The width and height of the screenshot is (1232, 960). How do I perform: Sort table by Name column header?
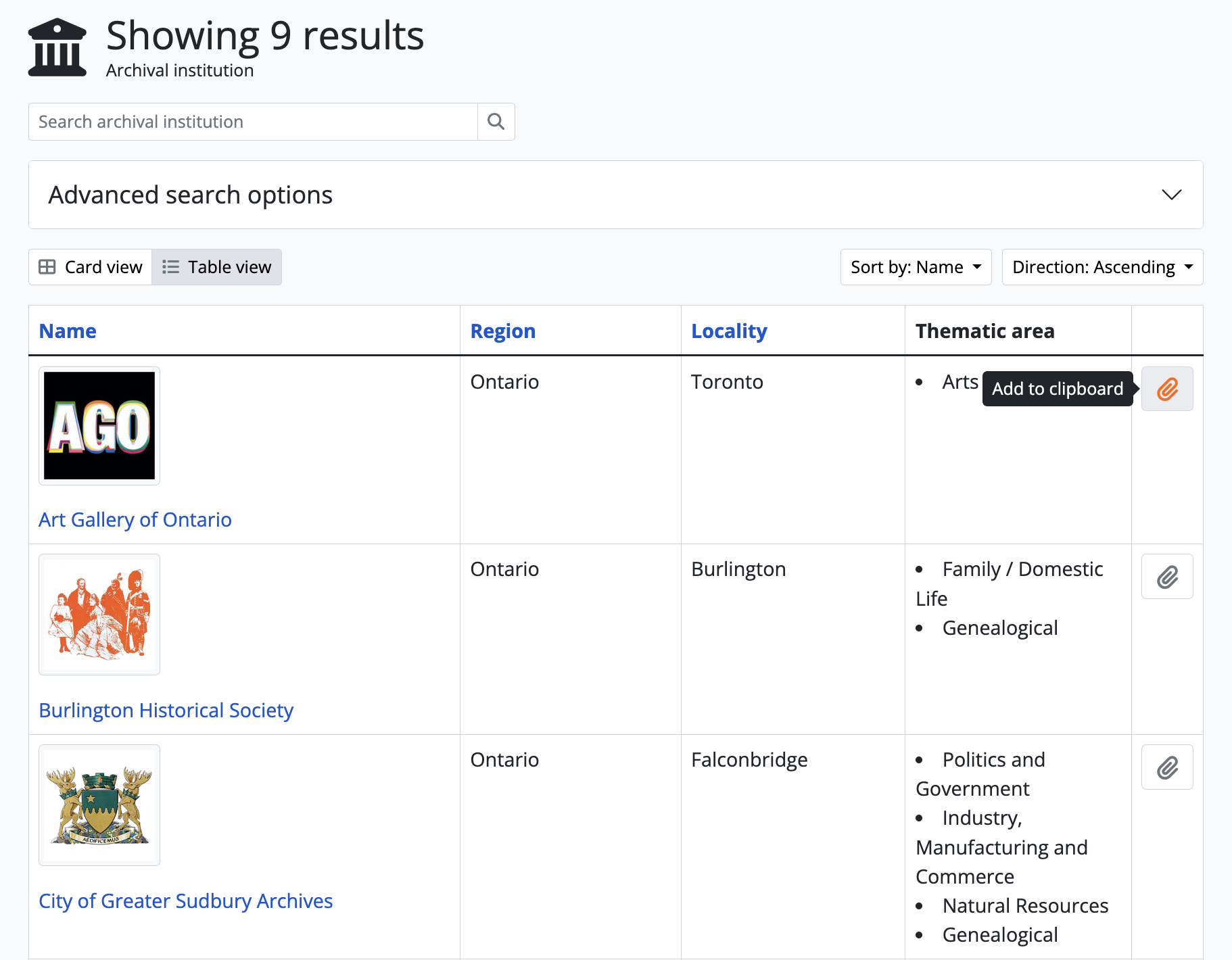pos(68,331)
